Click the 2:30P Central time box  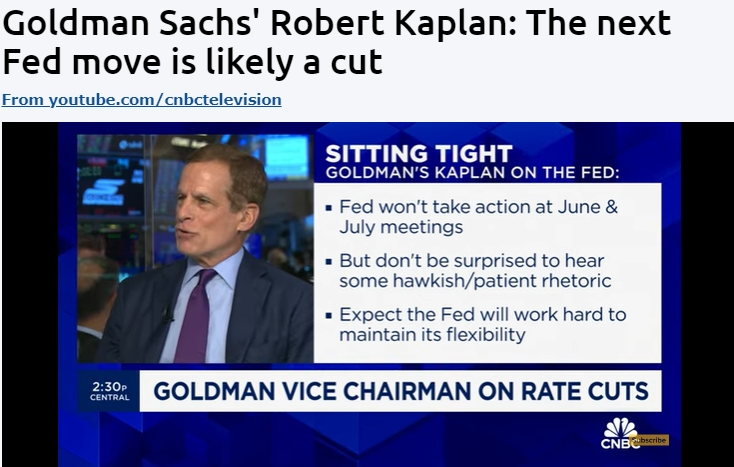(x=109, y=391)
